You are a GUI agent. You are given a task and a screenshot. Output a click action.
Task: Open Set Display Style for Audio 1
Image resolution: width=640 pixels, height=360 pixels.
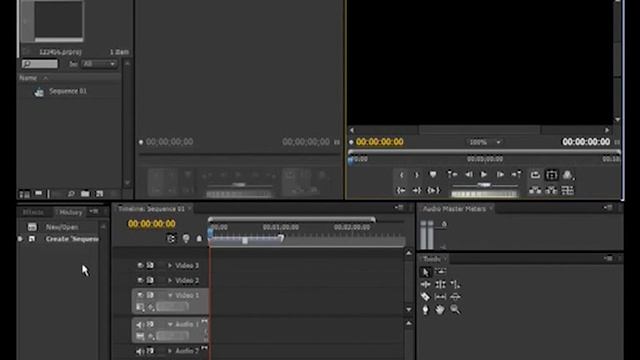(x=140, y=336)
